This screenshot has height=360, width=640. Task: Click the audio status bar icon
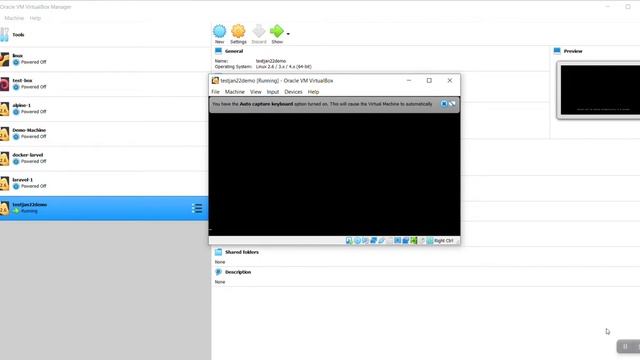point(365,241)
